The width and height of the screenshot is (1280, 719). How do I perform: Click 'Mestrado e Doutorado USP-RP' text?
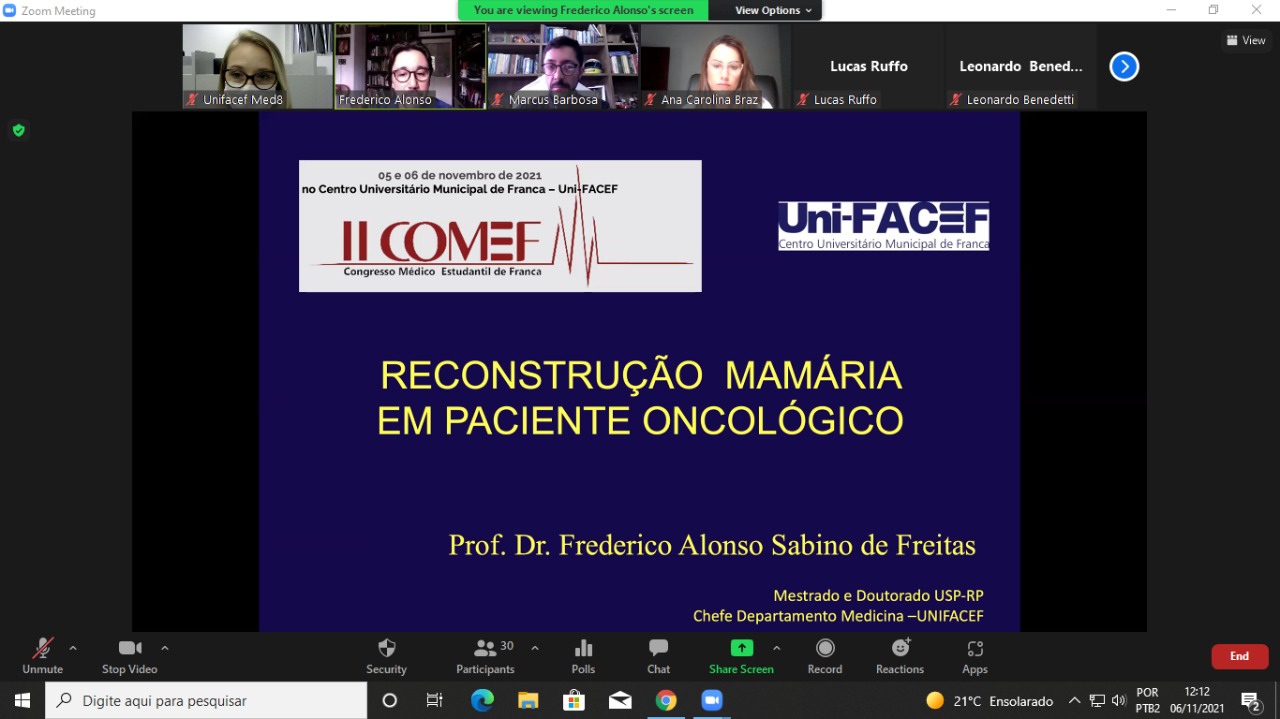[879, 596]
